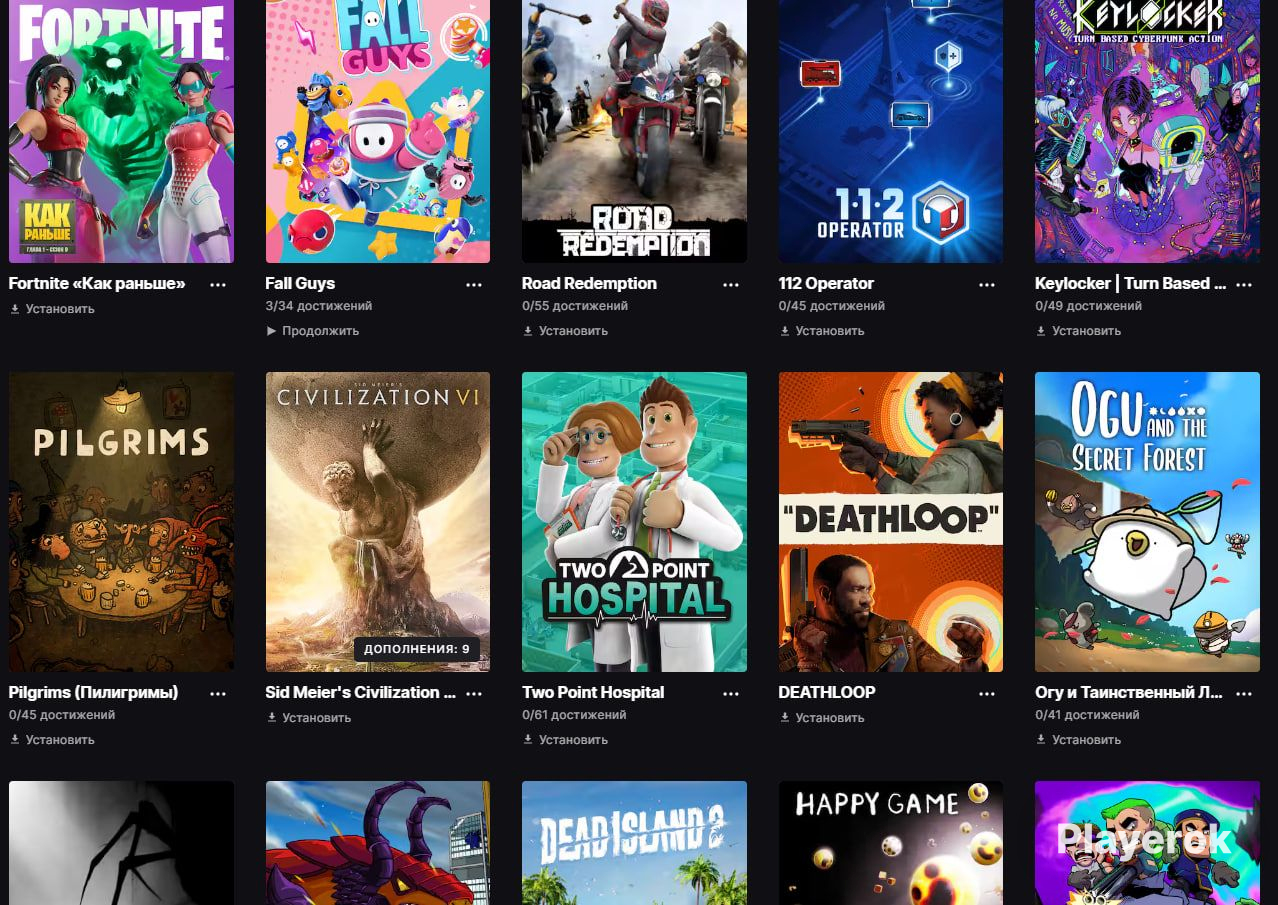1278x905 pixels.
Task: Click Установить under Fortnite «Как раньше»
Action: 52,309
